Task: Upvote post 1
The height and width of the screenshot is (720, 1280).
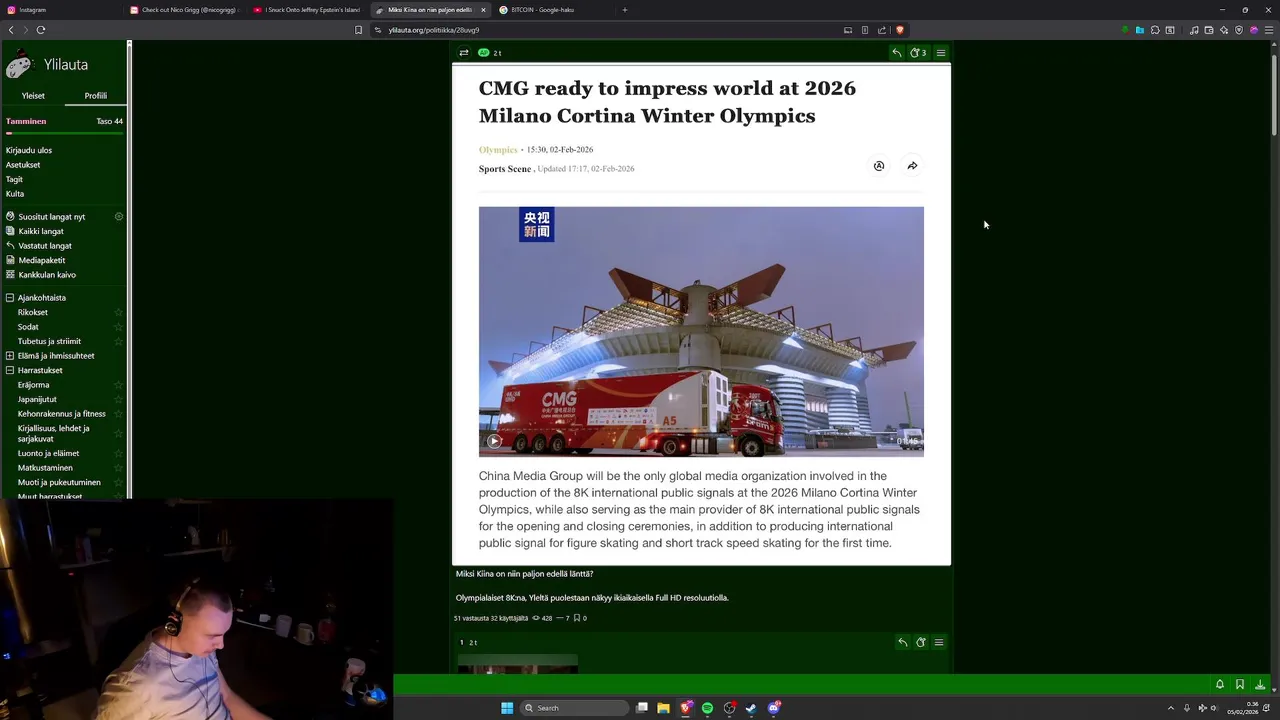Action: 921,643
